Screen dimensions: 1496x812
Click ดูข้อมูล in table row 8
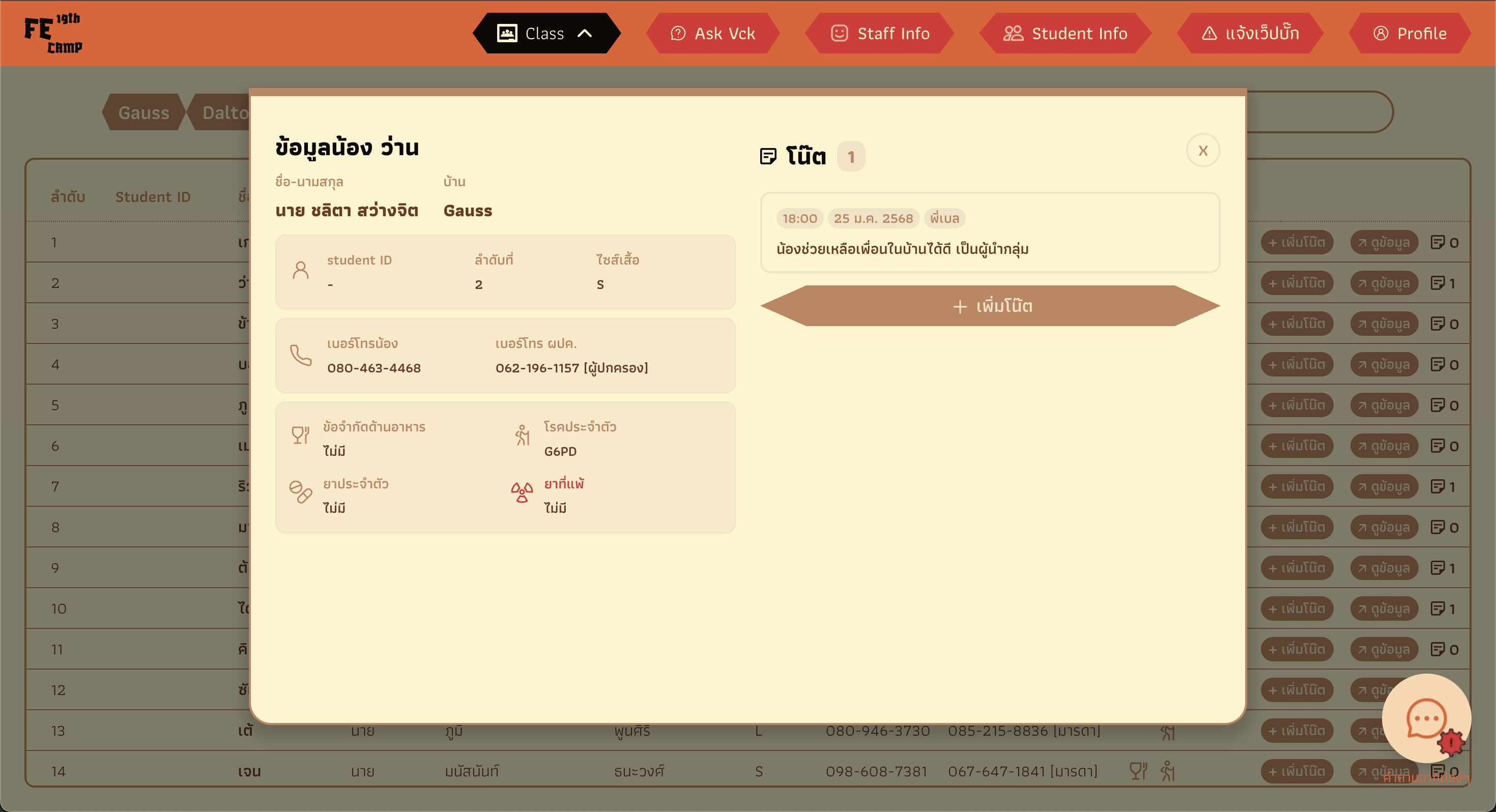coord(1384,527)
